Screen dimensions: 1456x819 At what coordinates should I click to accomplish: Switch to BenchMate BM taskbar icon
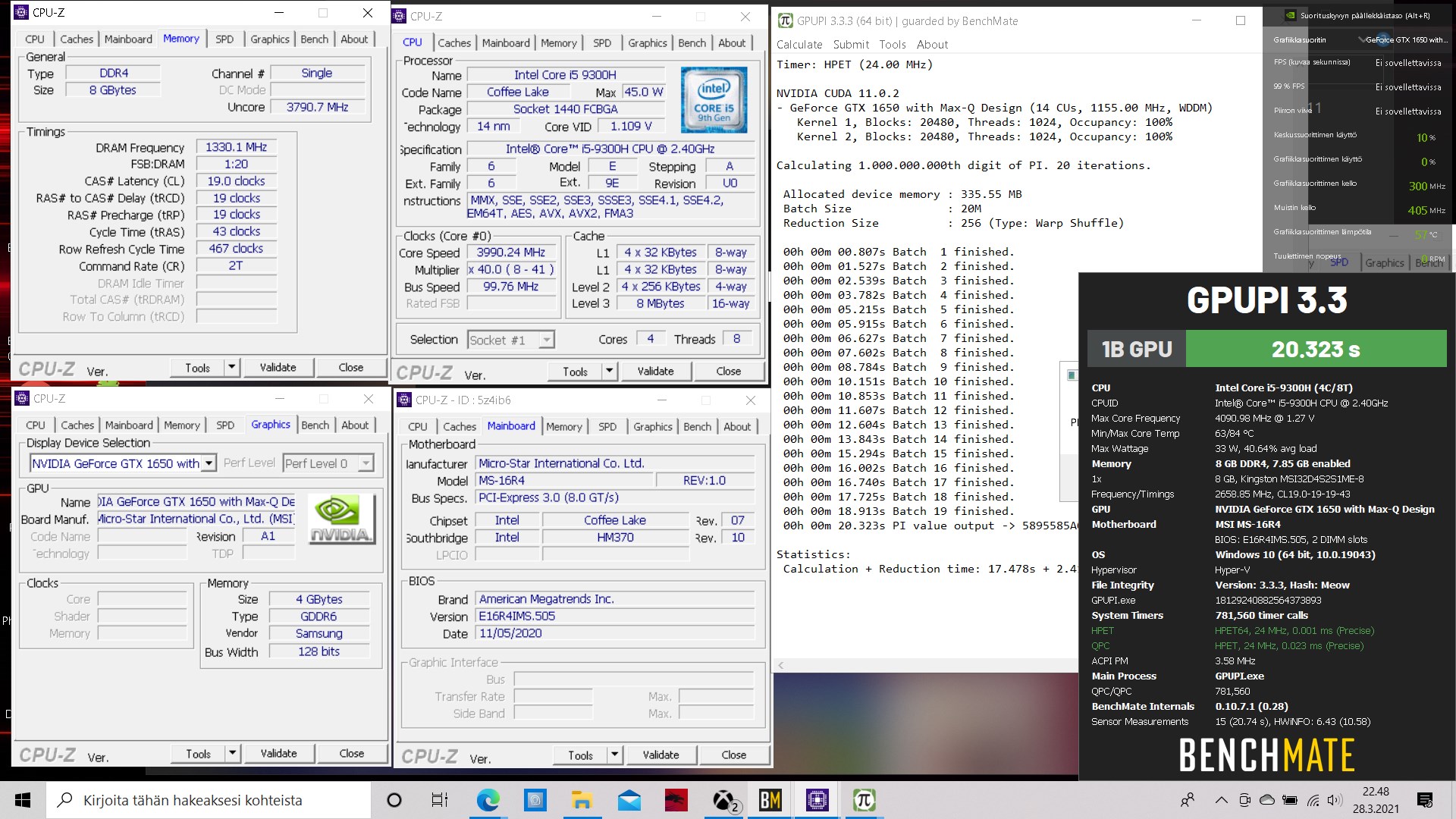(770, 800)
